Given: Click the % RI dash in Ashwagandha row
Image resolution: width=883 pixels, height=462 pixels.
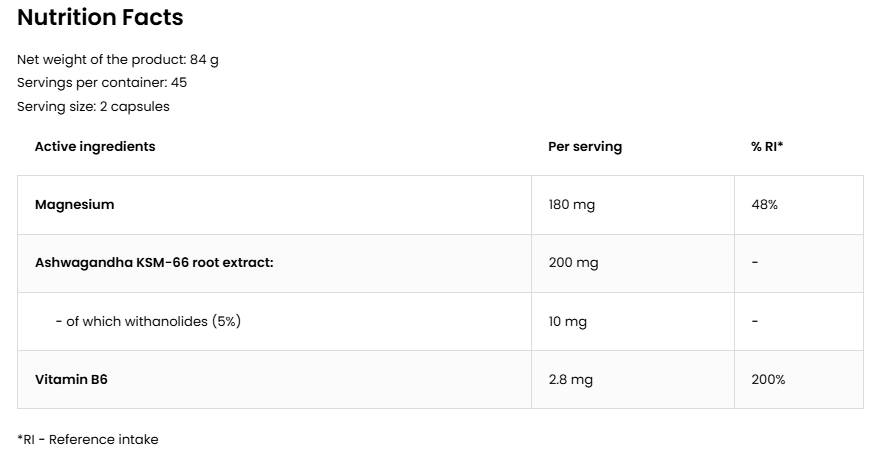Looking at the screenshot, I should coord(755,262).
